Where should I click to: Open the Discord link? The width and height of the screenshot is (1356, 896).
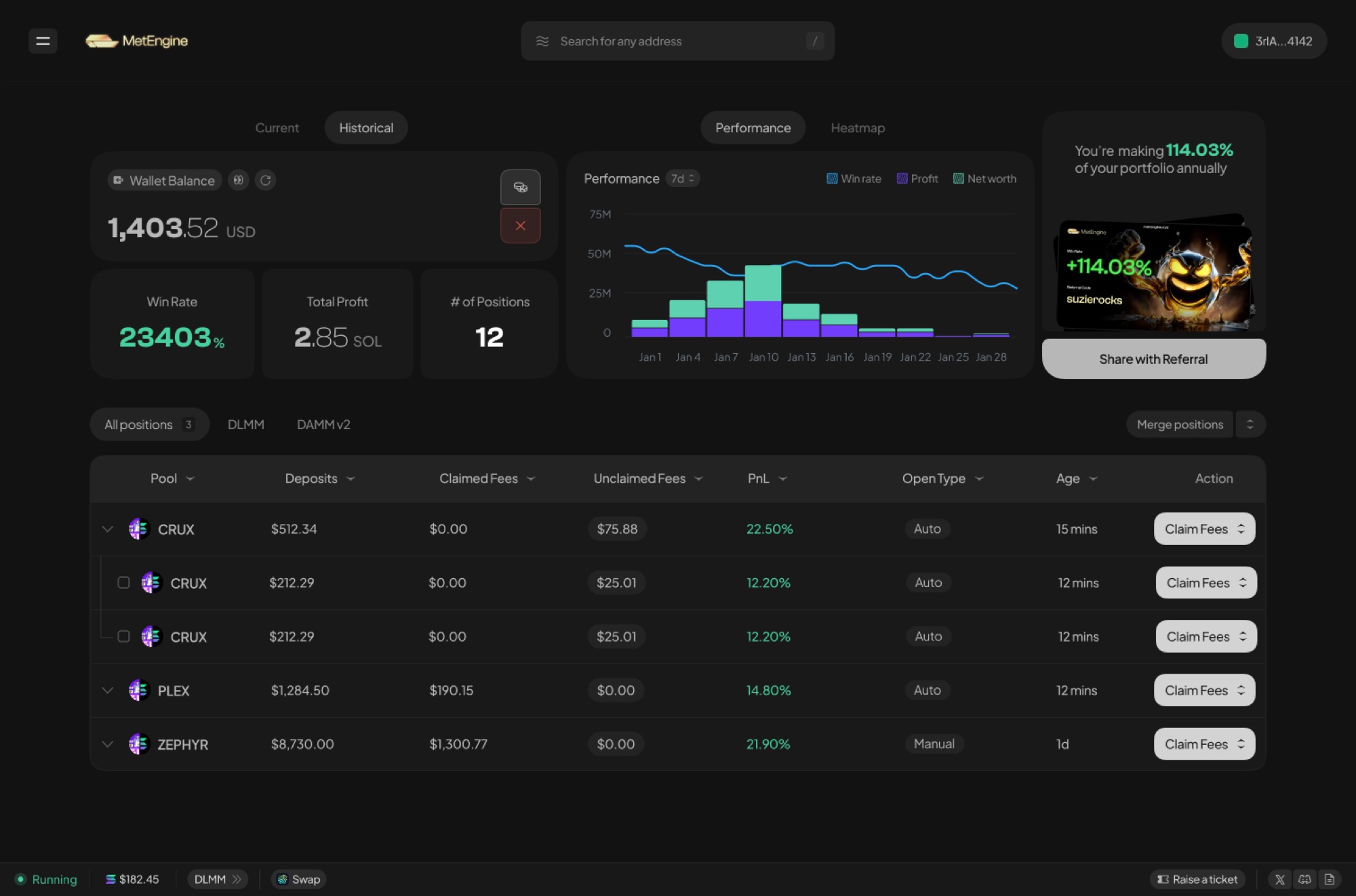1304,879
